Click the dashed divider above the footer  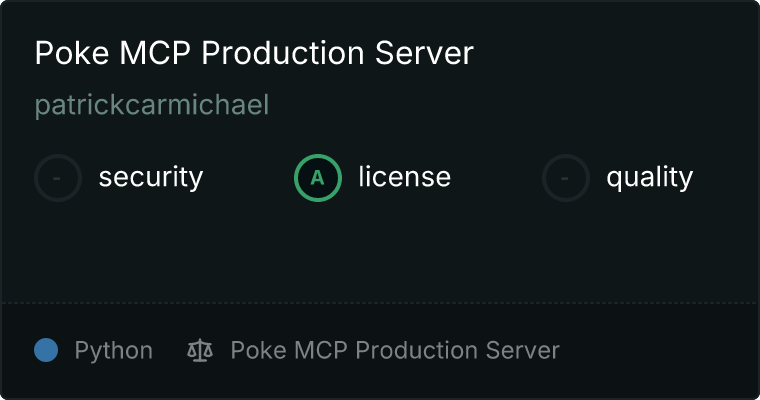[380, 302]
